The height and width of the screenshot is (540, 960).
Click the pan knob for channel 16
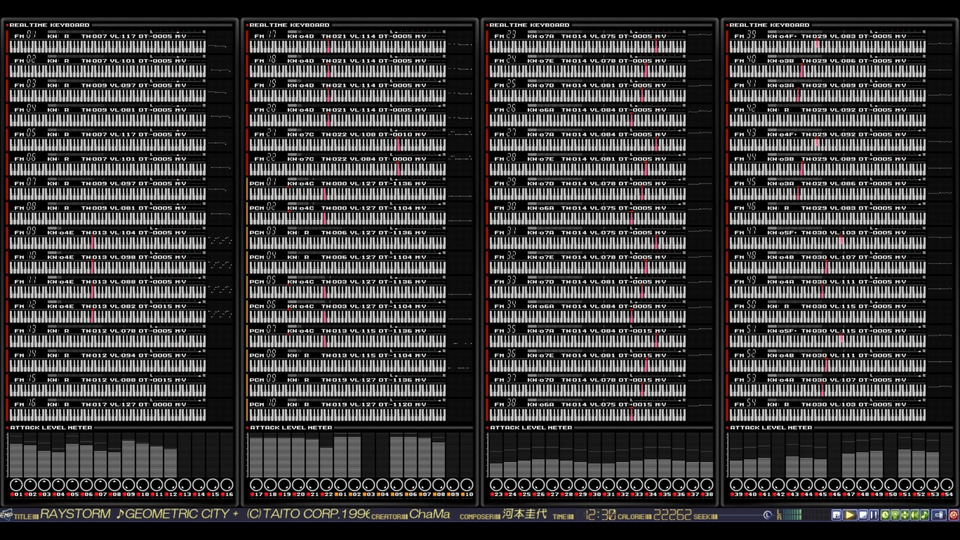click(x=227, y=484)
